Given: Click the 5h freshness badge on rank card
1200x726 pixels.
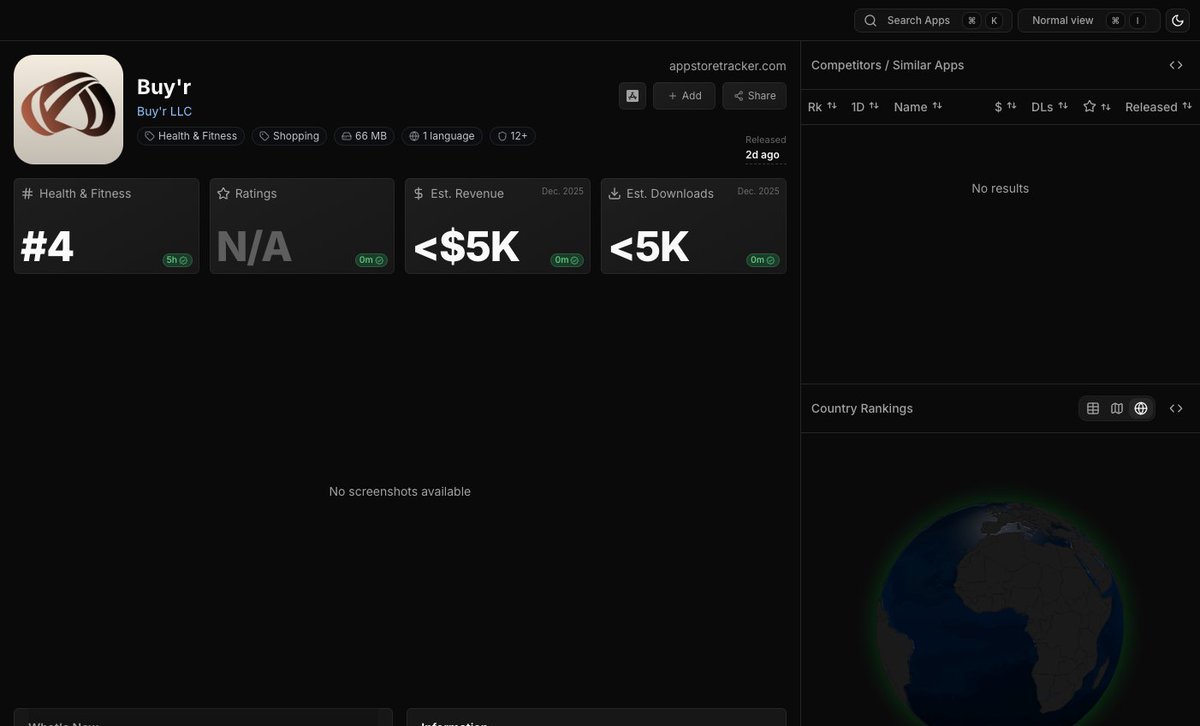Looking at the screenshot, I should [177, 260].
